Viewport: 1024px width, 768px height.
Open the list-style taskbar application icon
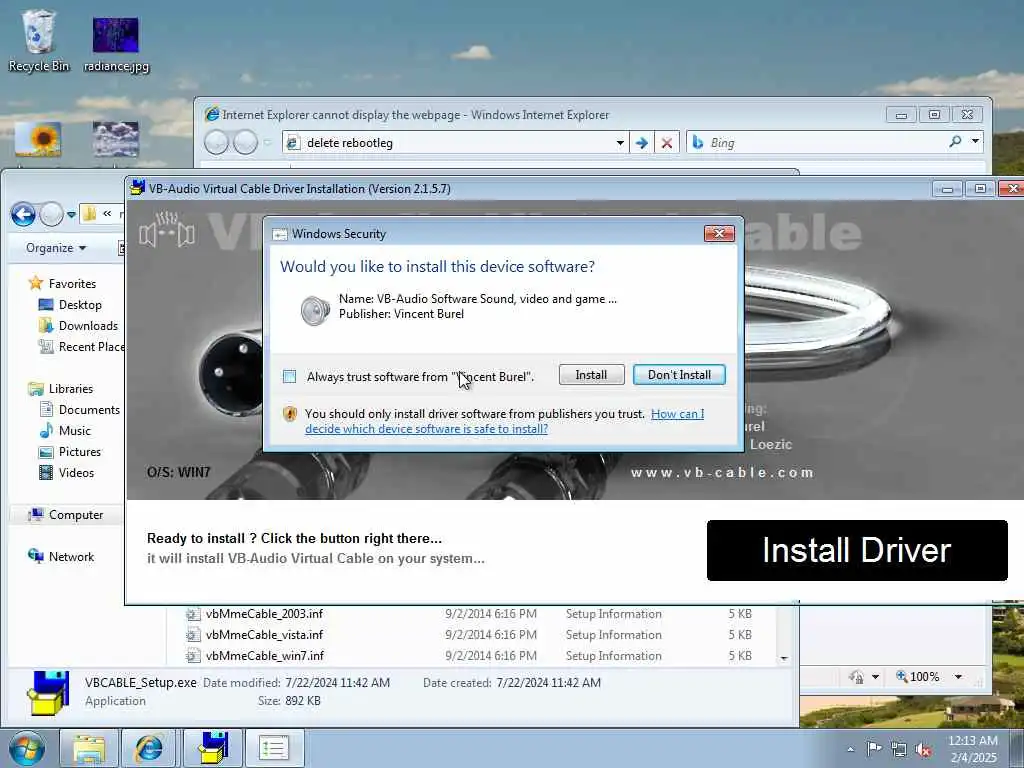pos(274,748)
